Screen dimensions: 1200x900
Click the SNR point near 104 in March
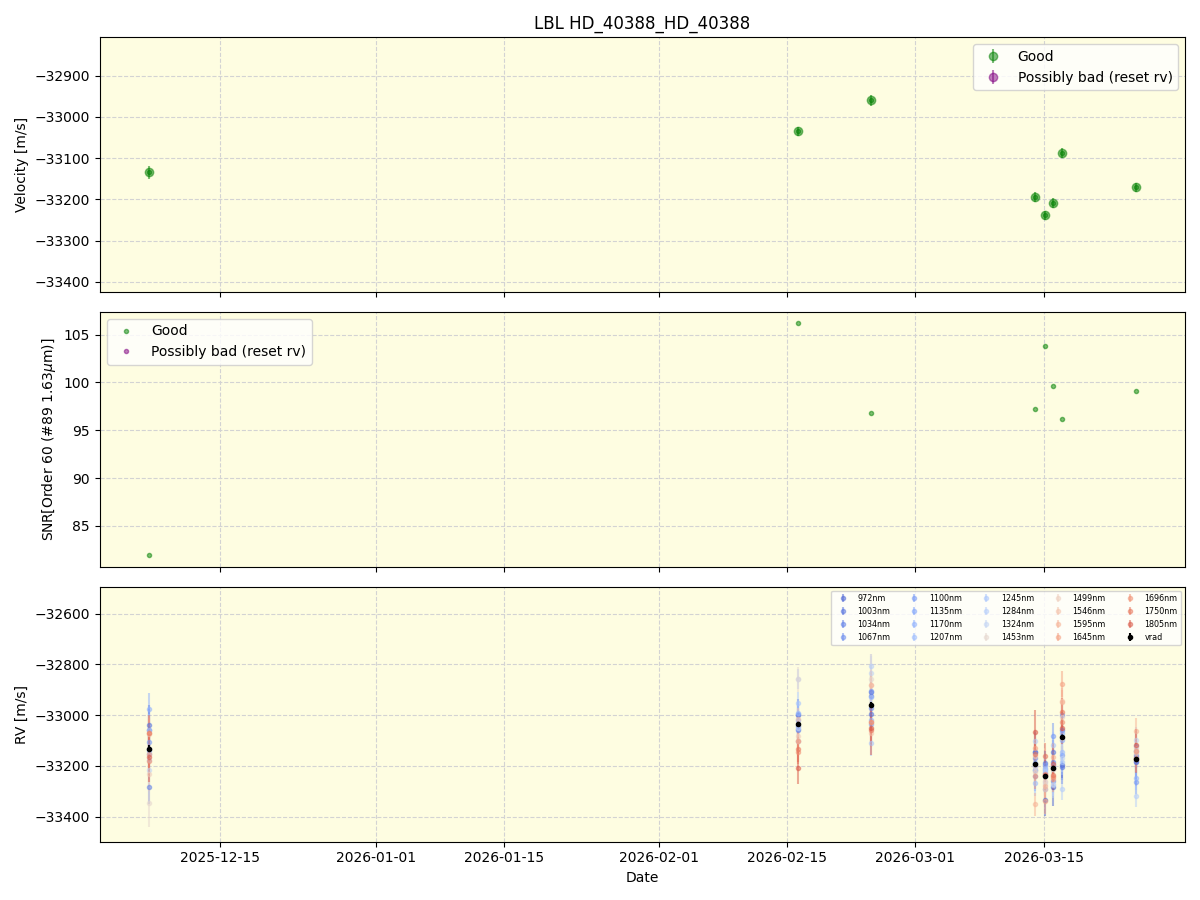[1045, 346]
